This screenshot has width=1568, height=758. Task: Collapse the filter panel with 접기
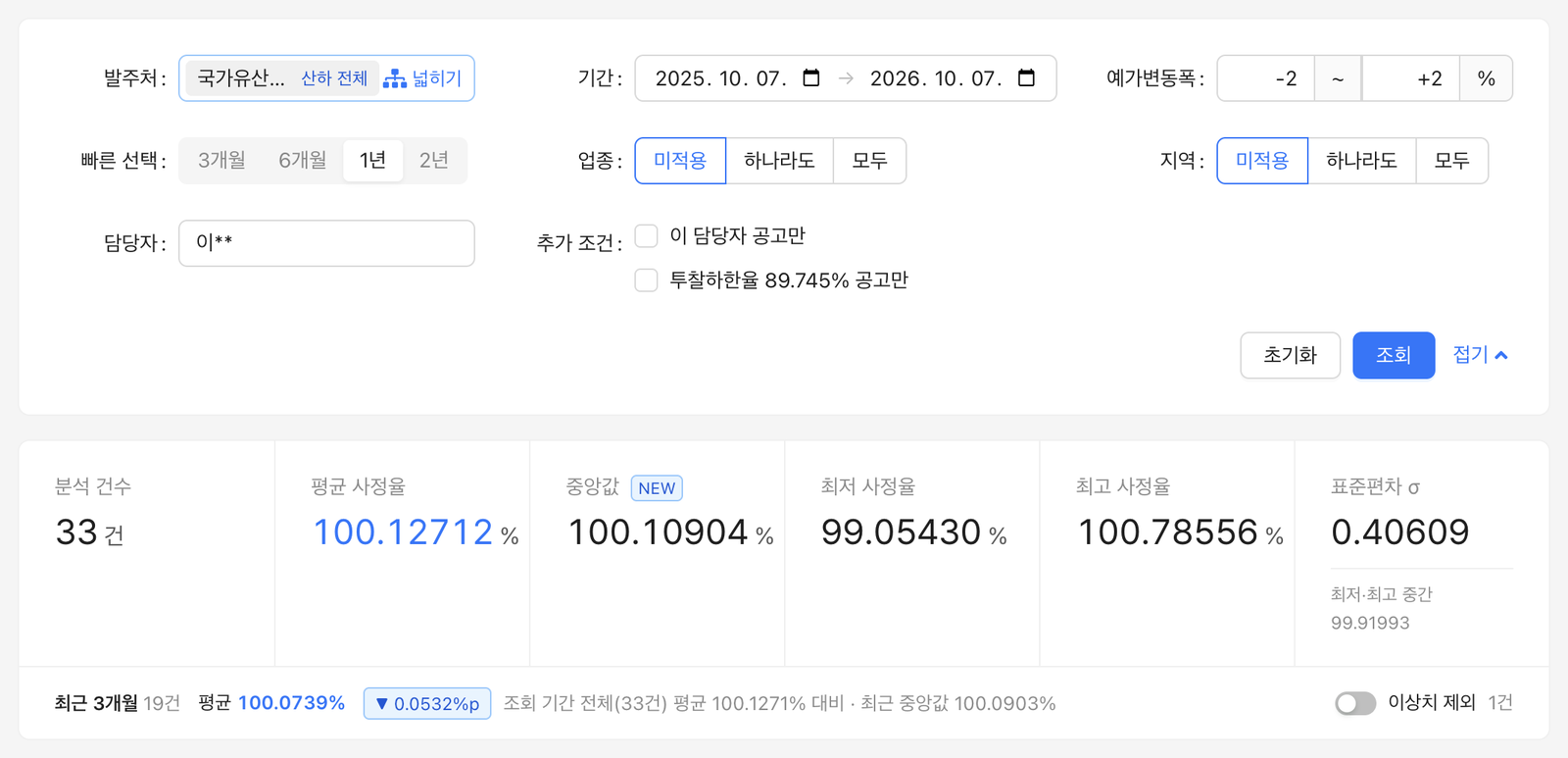coord(1480,355)
